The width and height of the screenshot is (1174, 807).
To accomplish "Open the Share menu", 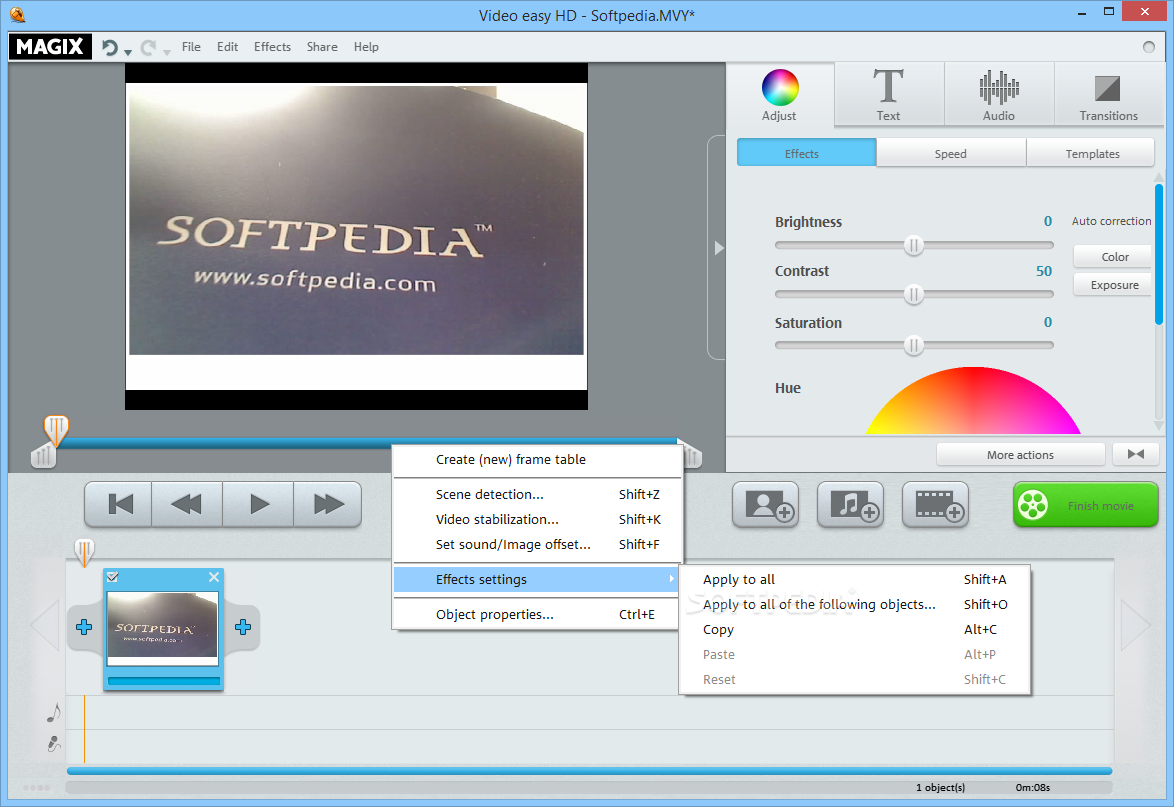I will 322,46.
